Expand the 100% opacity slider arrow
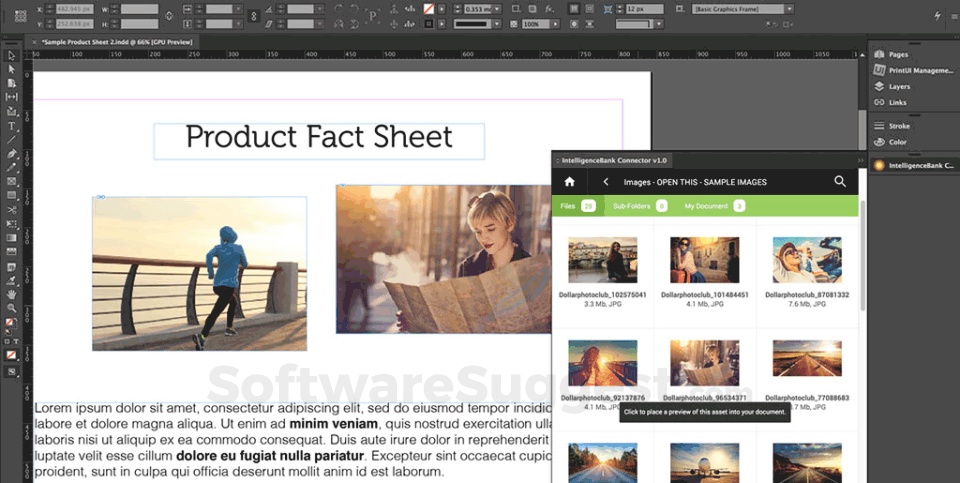960x483 pixels. pyautogui.click(x=555, y=24)
